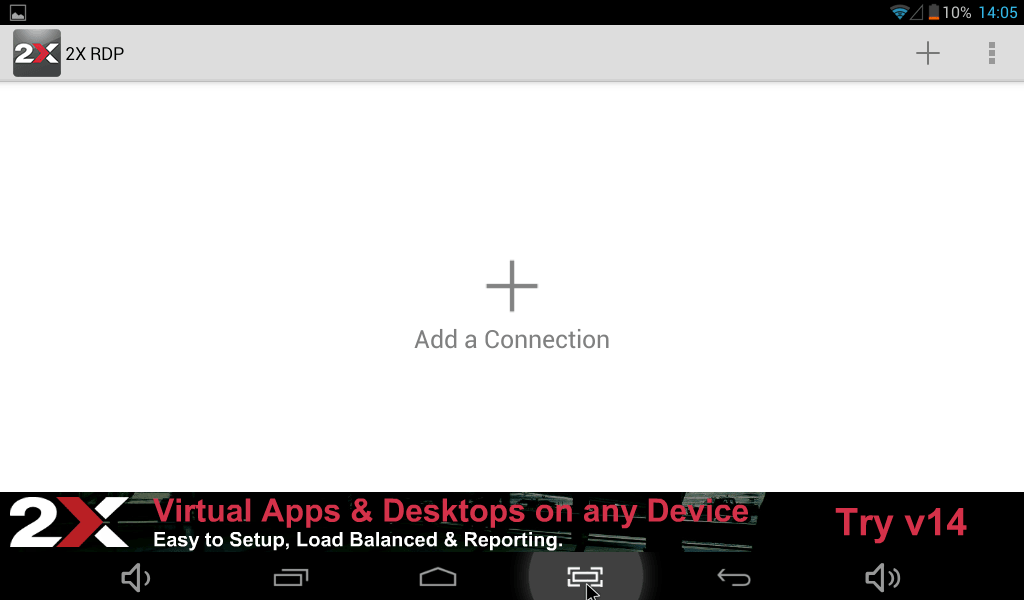Tap the battery icon showing 10%
1024x600 pixels.
tap(934, 12)
